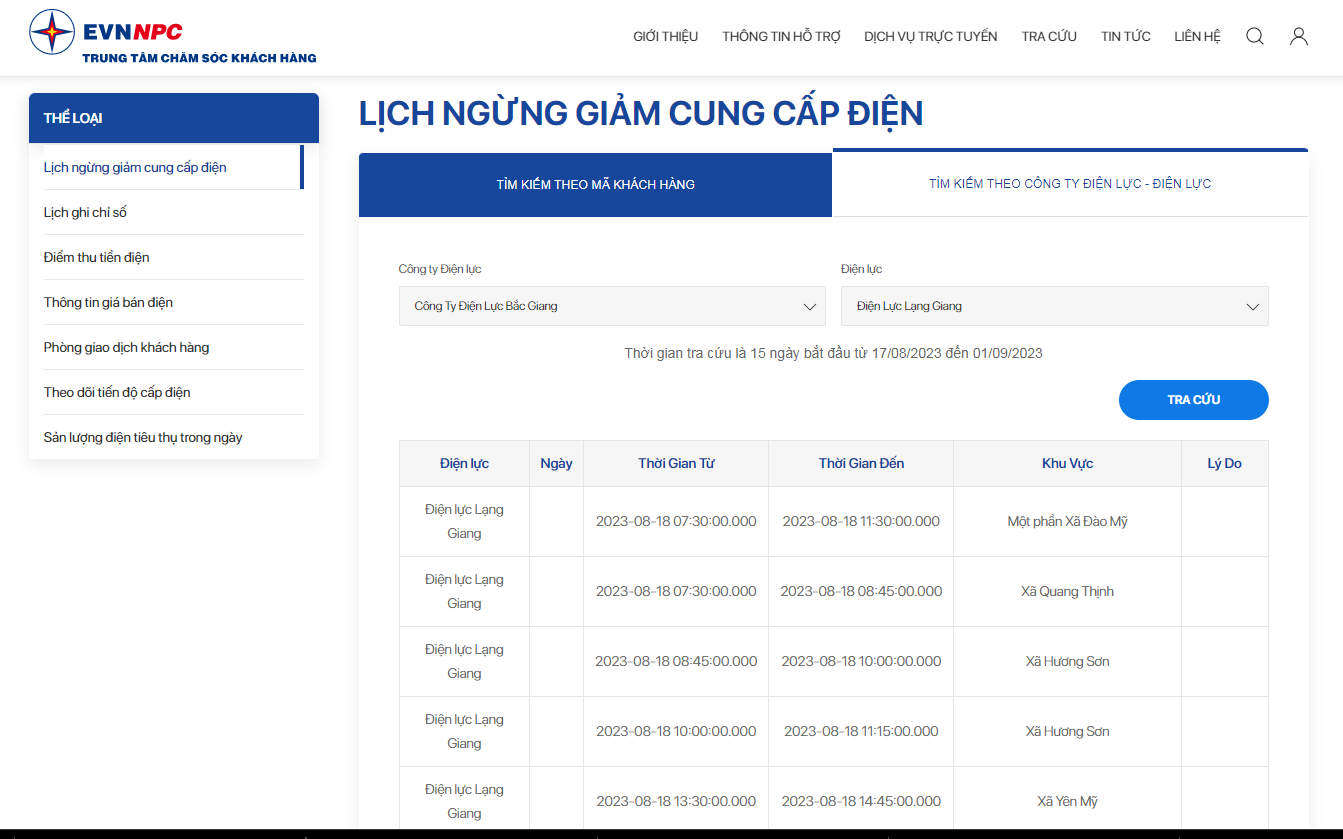The height and width of the screenshot is (839, 1343).
Task: Select Lịch ghi chỉ số in sidebar
Action: 85,212
